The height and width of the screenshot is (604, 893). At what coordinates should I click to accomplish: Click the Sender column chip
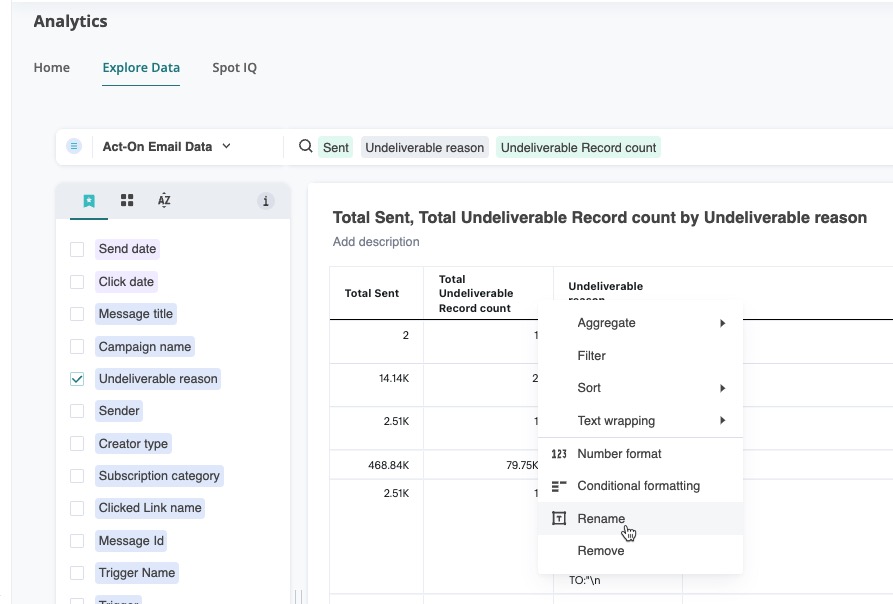(118, 411)
